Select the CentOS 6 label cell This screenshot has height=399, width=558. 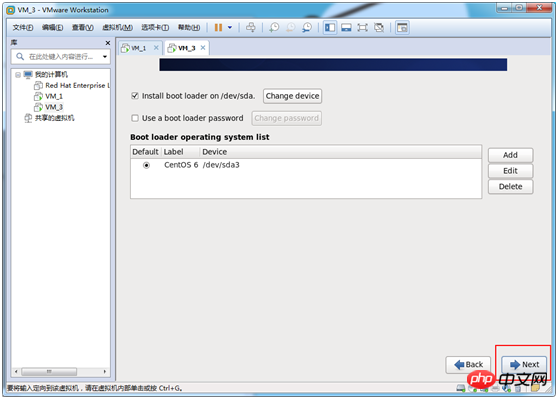[x=181, y=165]
